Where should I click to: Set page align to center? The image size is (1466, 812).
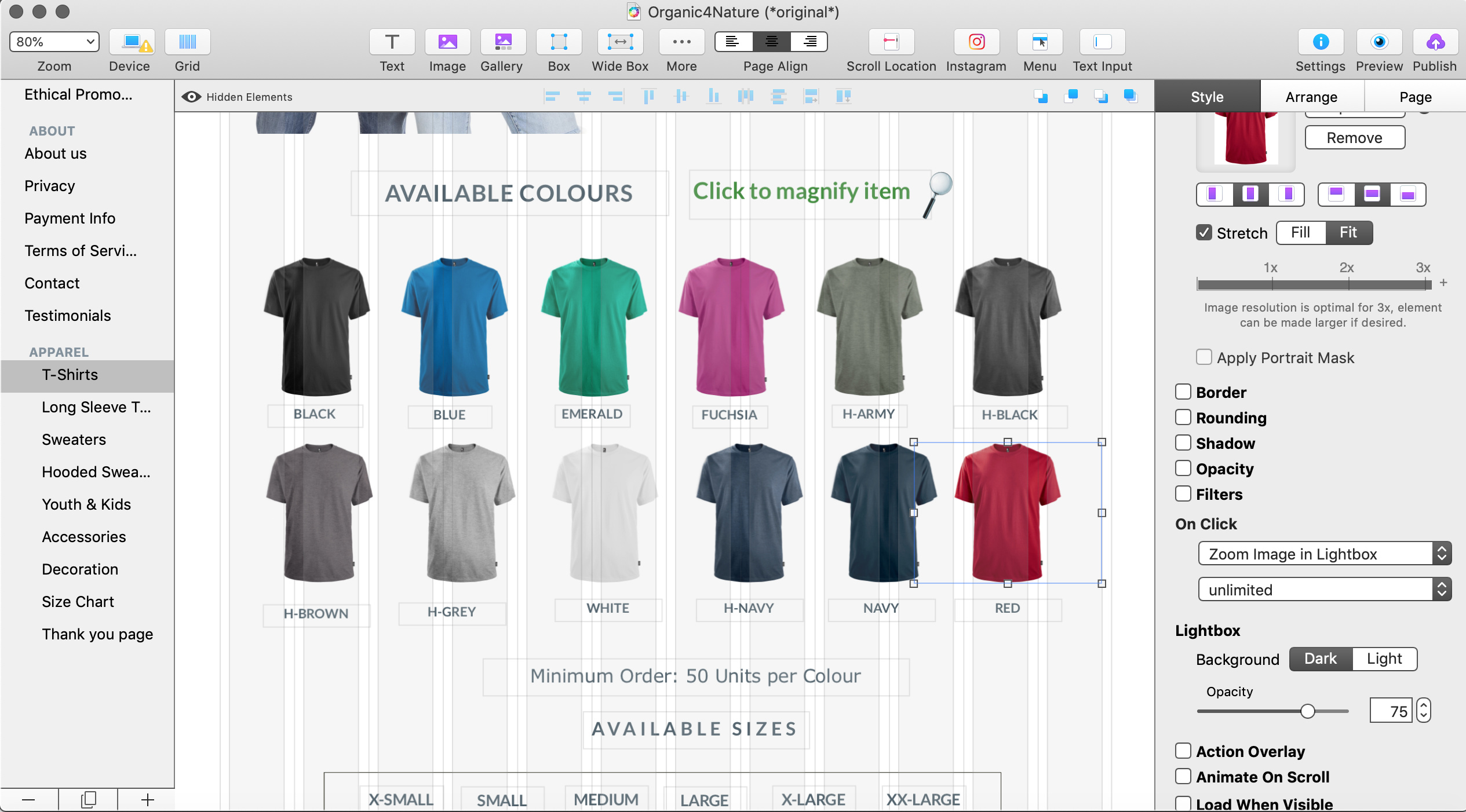[x=771, y=42]
